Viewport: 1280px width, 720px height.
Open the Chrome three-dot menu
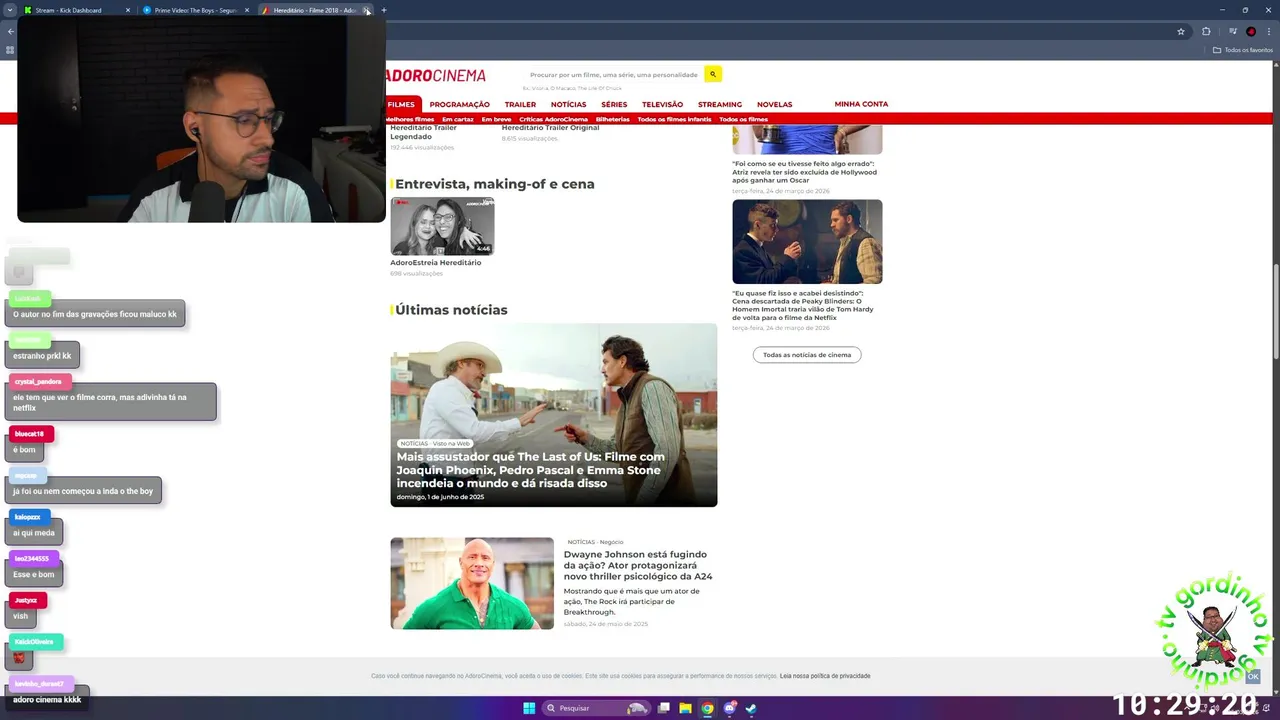(x=1270, y=31)
